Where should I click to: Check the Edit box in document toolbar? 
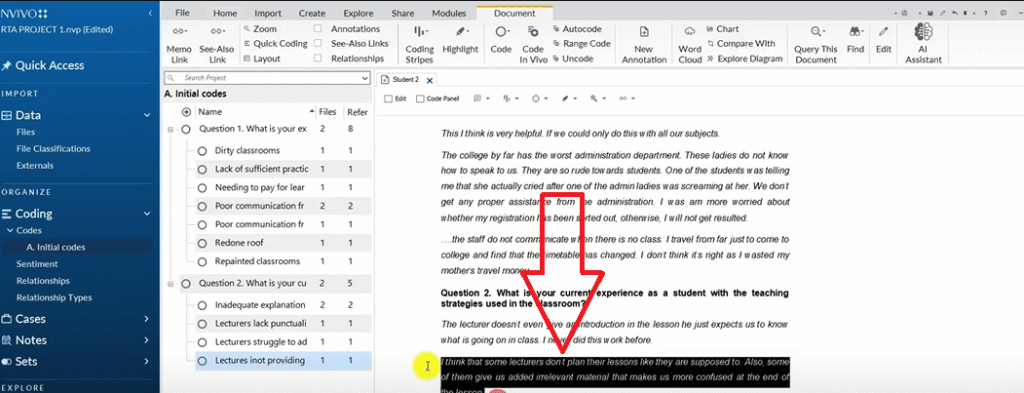click(389, 99)
